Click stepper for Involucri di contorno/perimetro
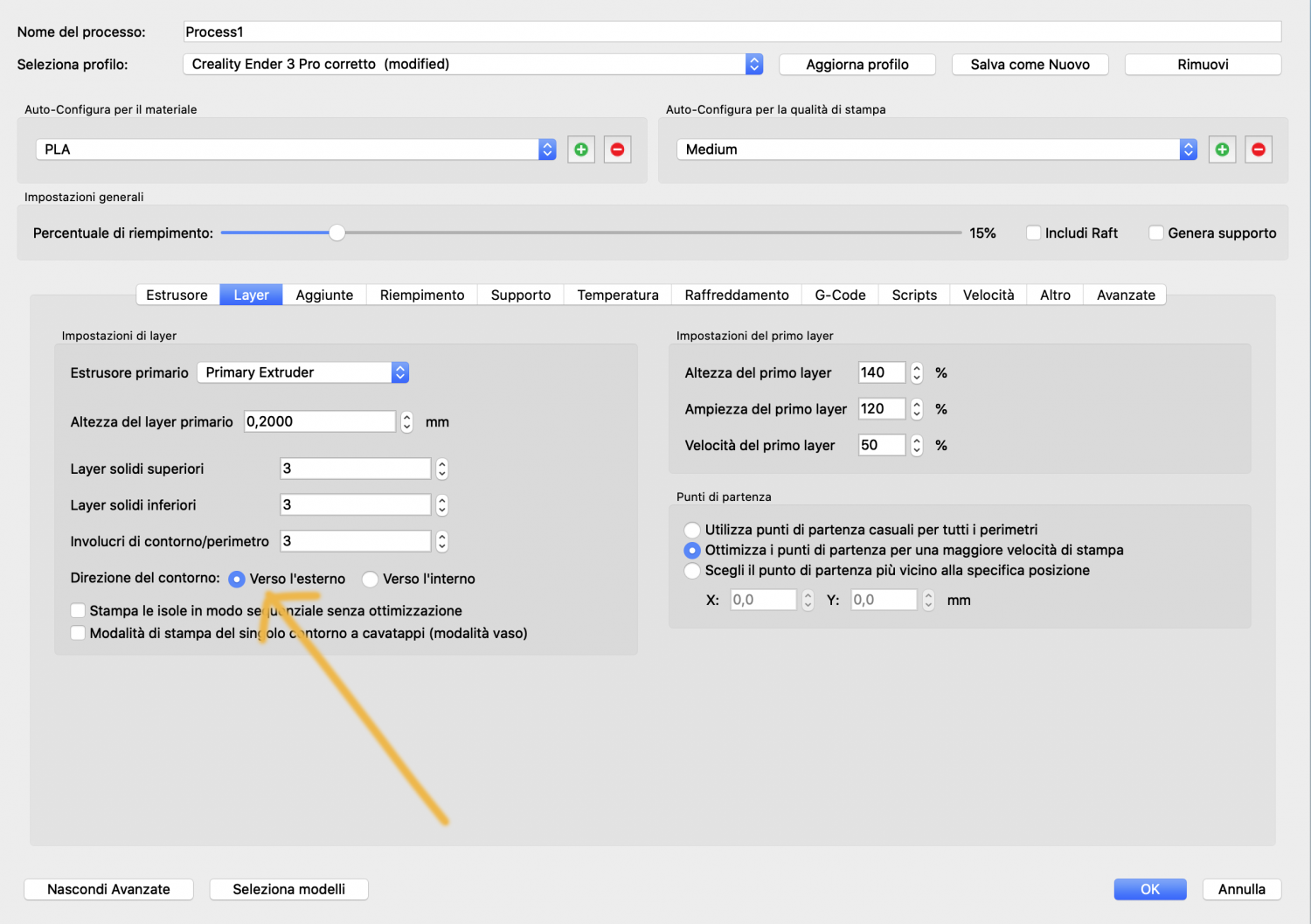1311x924 pixels. [441, 542]
